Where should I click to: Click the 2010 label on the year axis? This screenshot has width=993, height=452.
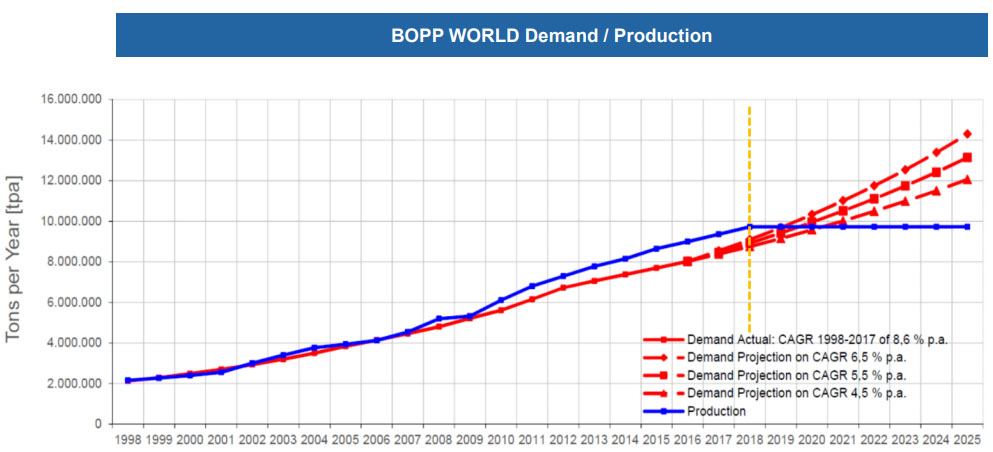(x=501, y=439)
